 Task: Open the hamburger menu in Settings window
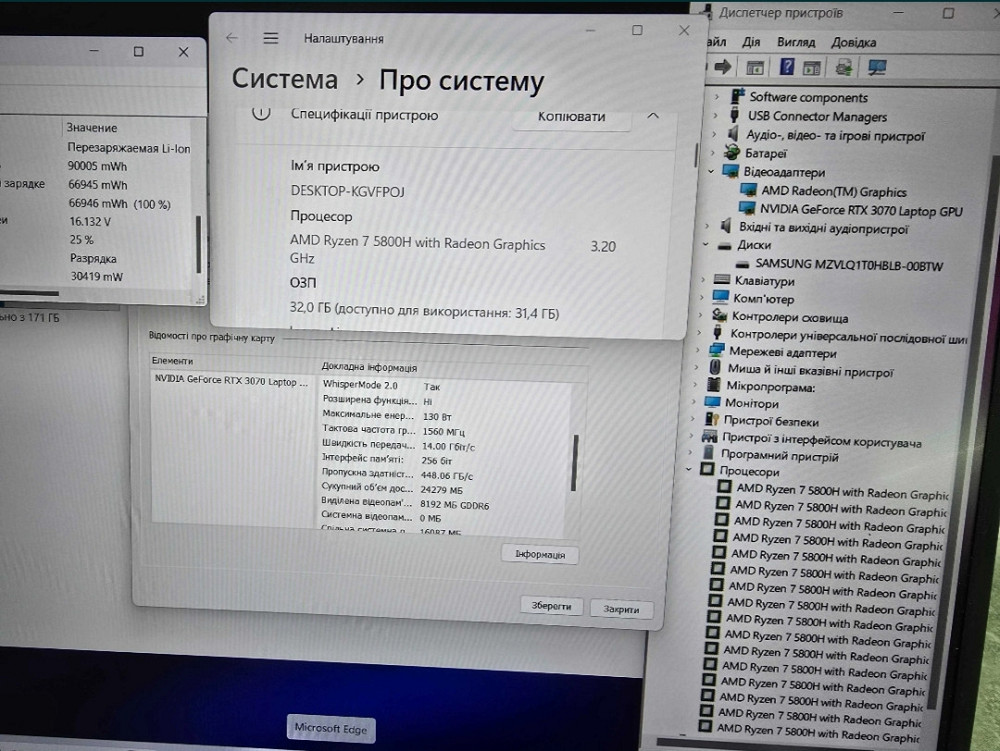pos(270,38)
